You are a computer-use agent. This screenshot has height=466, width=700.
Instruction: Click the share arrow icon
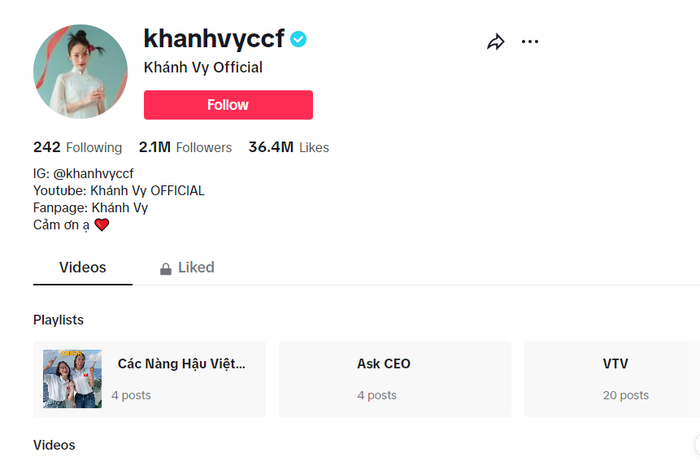(x=495, y=42)
